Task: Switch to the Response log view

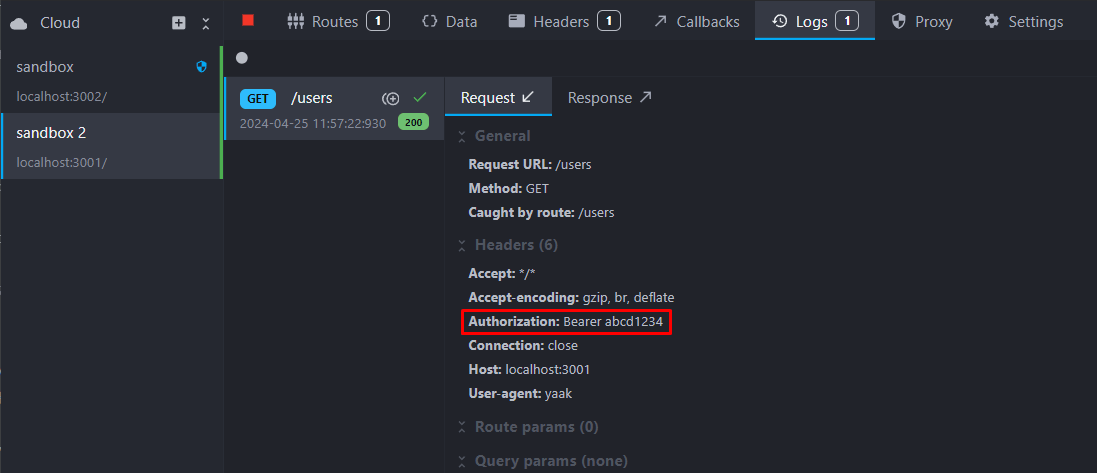Action: click(x=609, y=98)
